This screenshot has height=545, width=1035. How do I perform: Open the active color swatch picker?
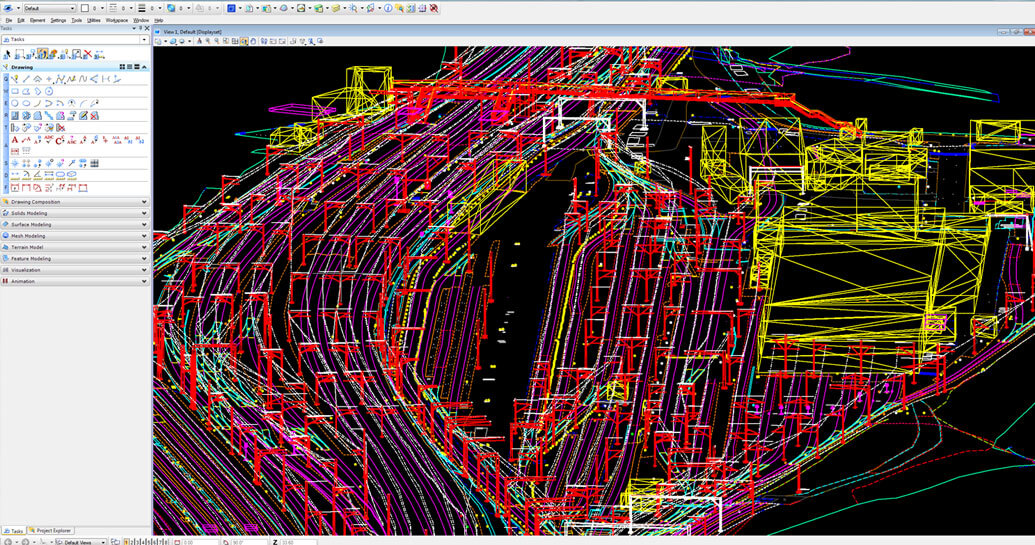click(84, 8)
